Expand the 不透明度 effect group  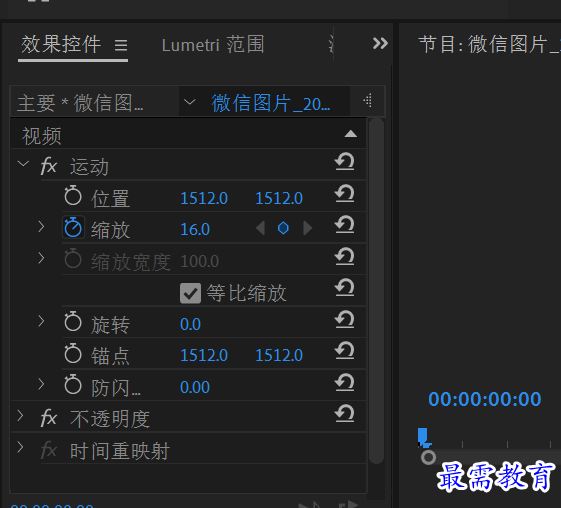pyautogui.click(x=20, y=416)
